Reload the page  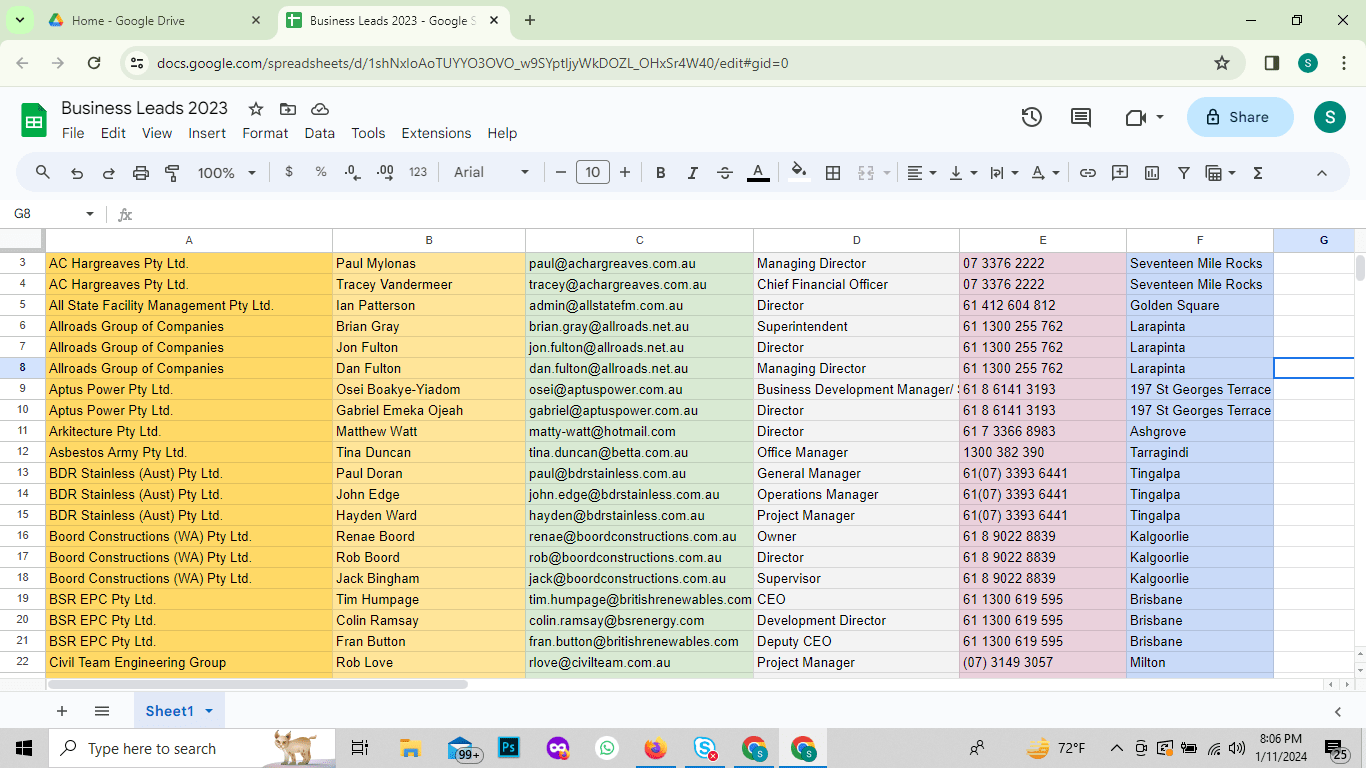click(x=94, y=63)
